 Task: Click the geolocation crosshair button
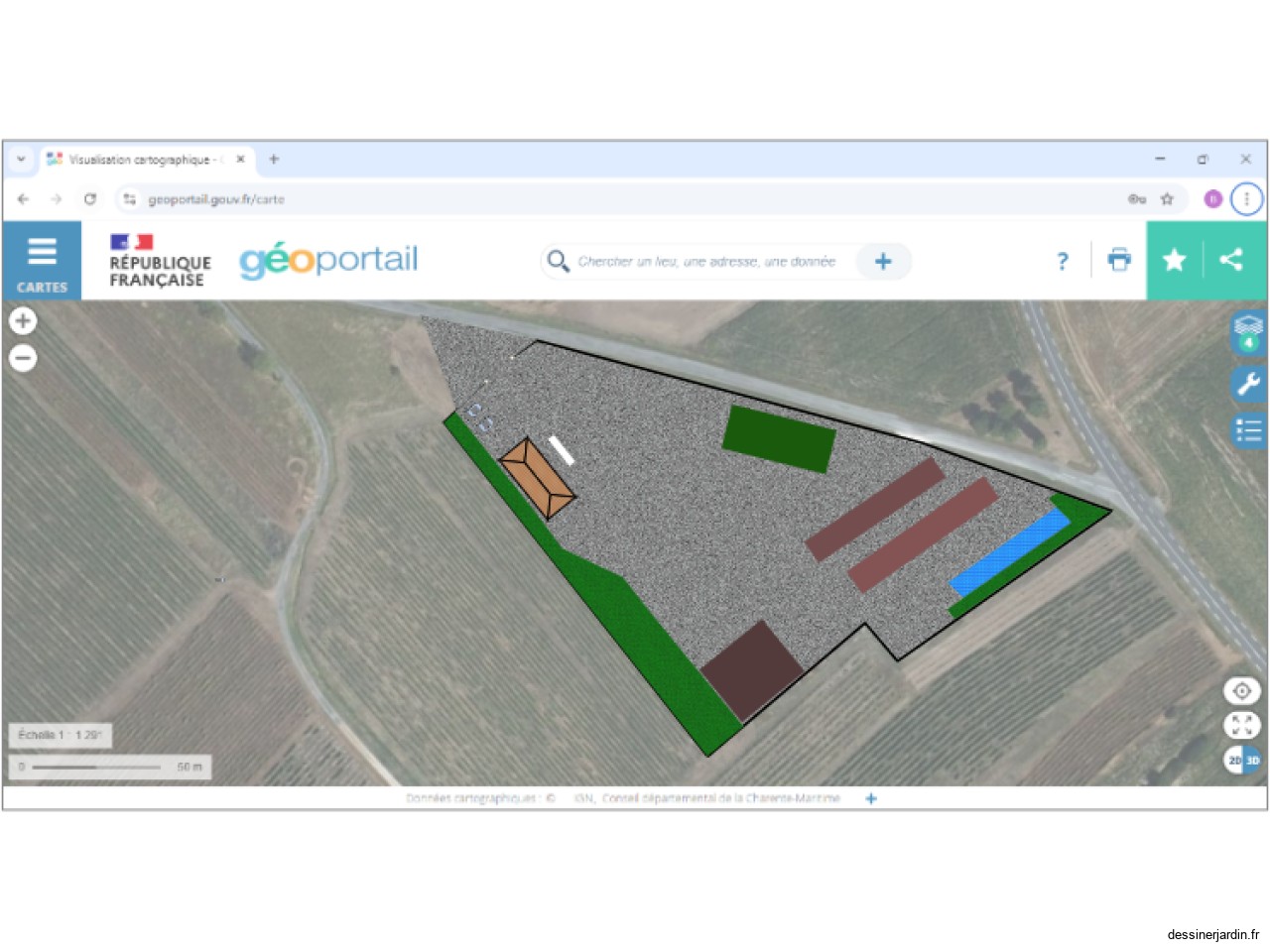click(1242, 689)
